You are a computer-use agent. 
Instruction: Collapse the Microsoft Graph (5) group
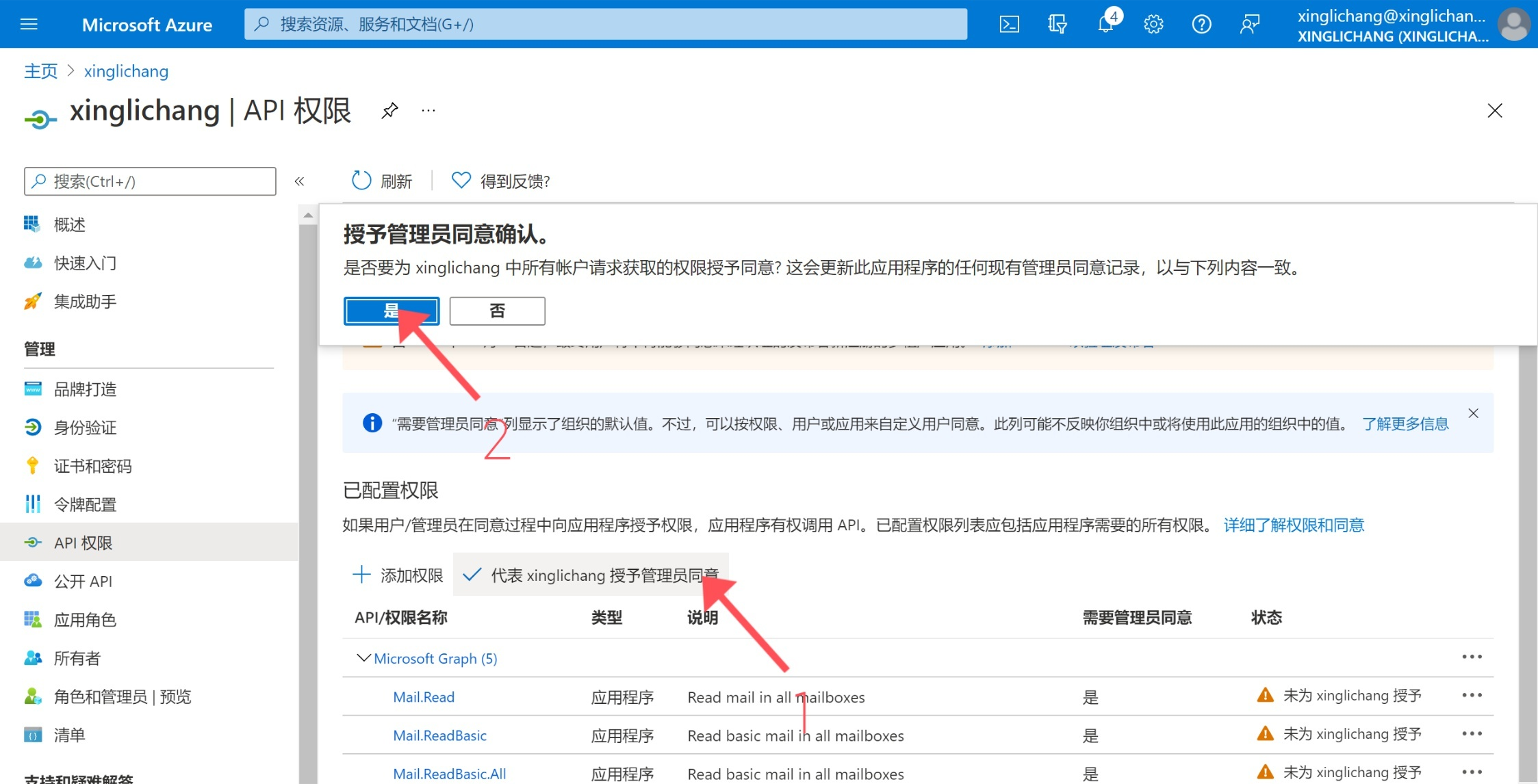(x=363, y=658)
